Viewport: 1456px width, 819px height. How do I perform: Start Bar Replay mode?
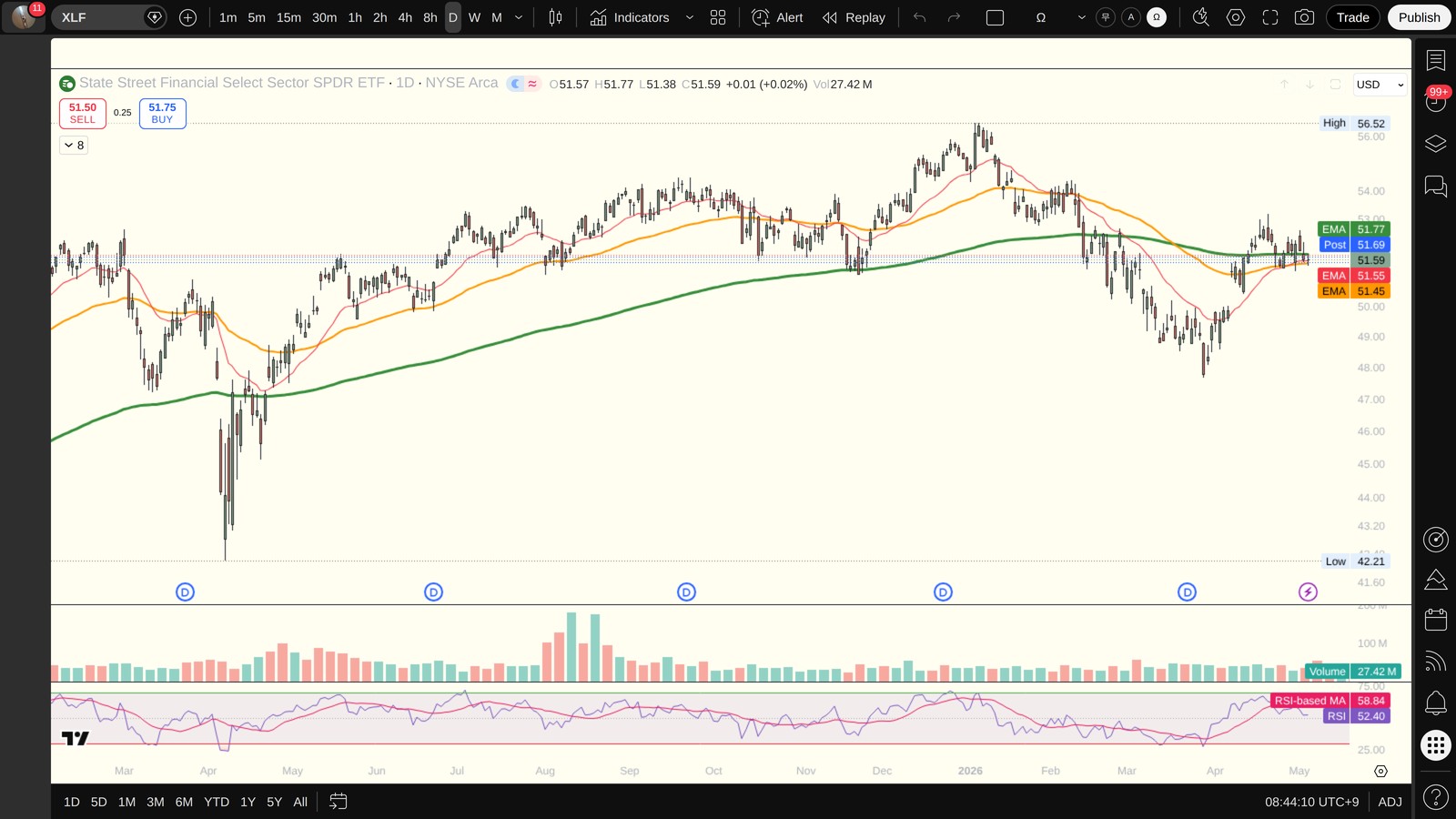tap(854, 17)
